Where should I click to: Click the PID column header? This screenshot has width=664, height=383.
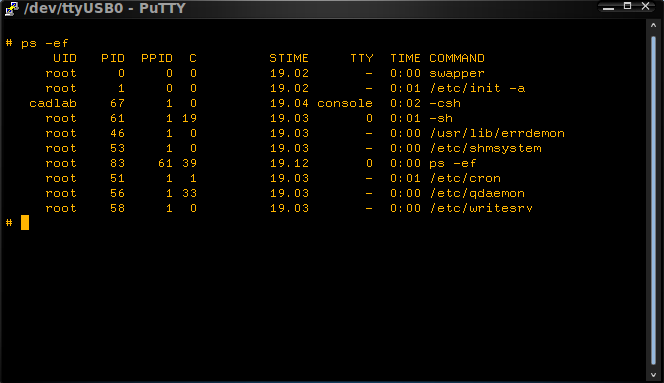113,58
